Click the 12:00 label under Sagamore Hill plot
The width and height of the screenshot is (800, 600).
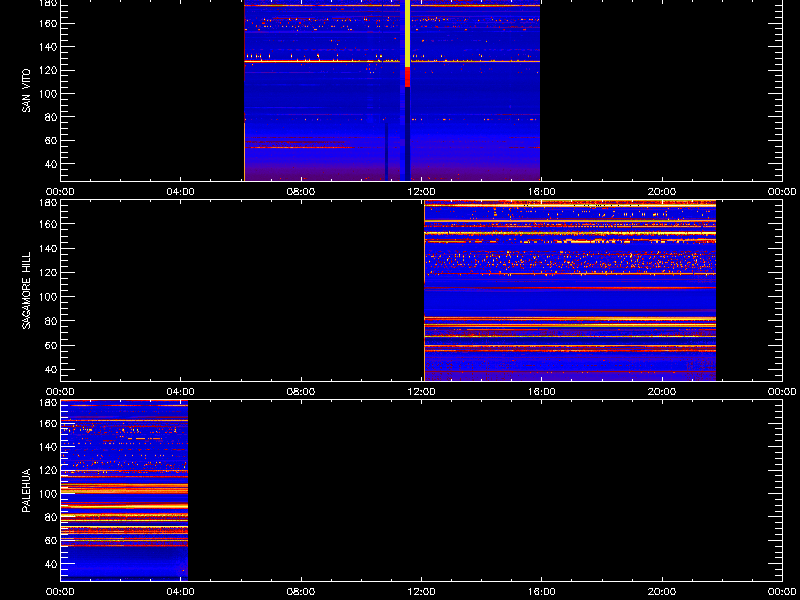click(421, 392)
